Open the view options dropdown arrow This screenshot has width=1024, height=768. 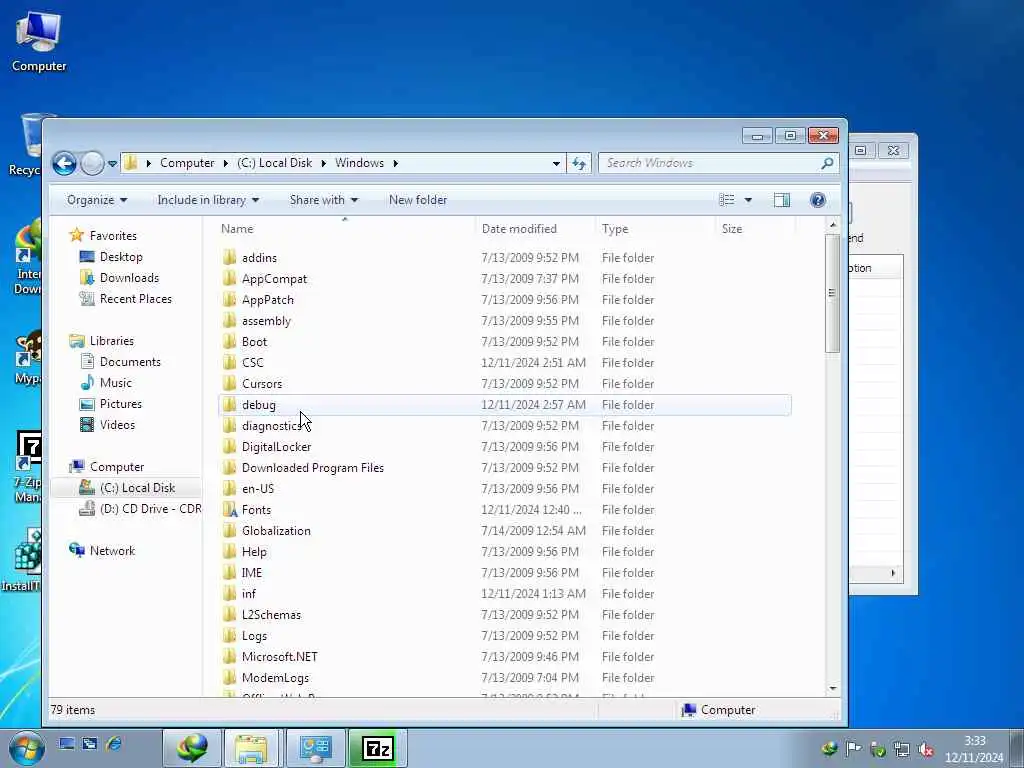coord(748,200)
